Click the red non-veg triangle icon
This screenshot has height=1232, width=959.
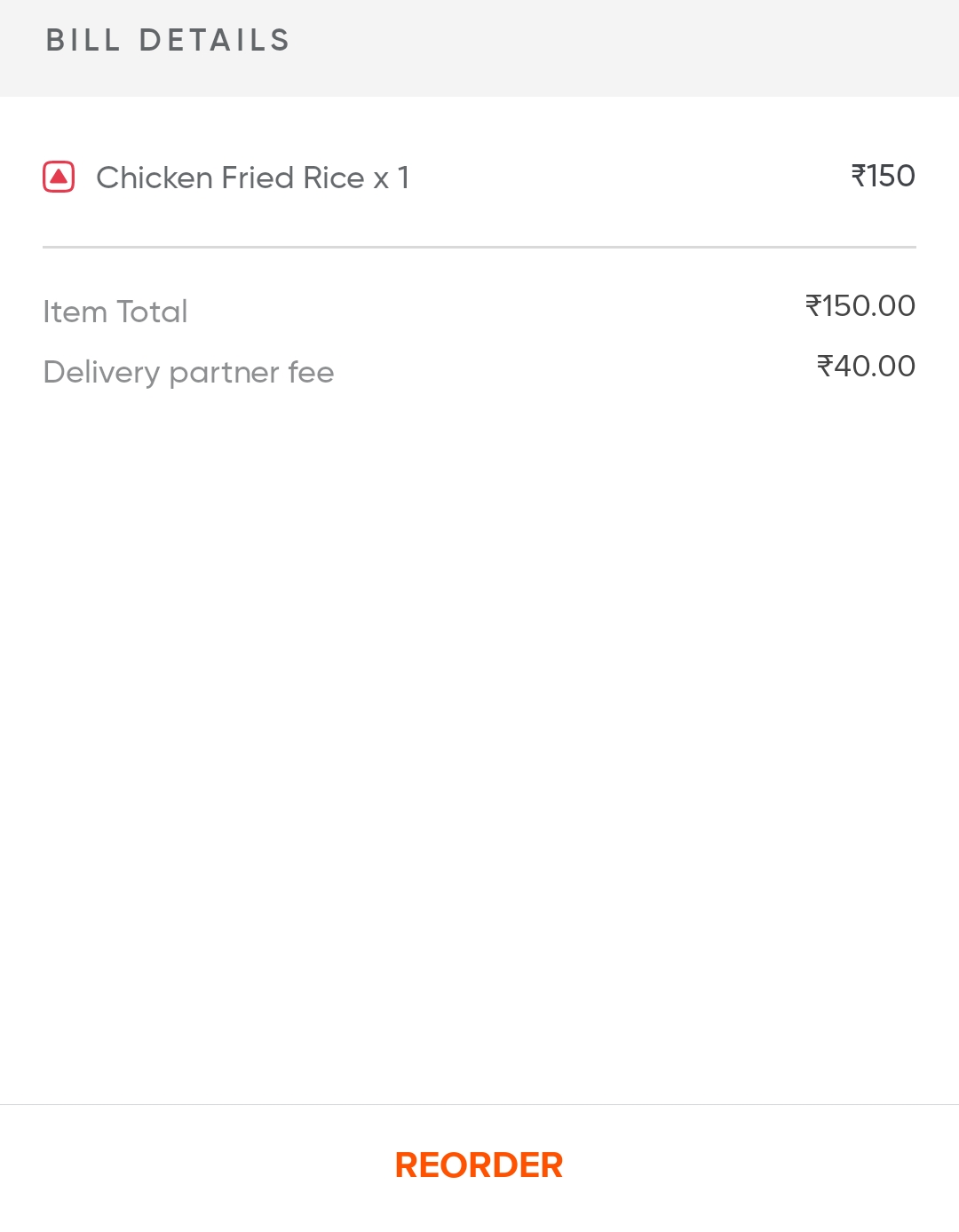tap(59, 178)
